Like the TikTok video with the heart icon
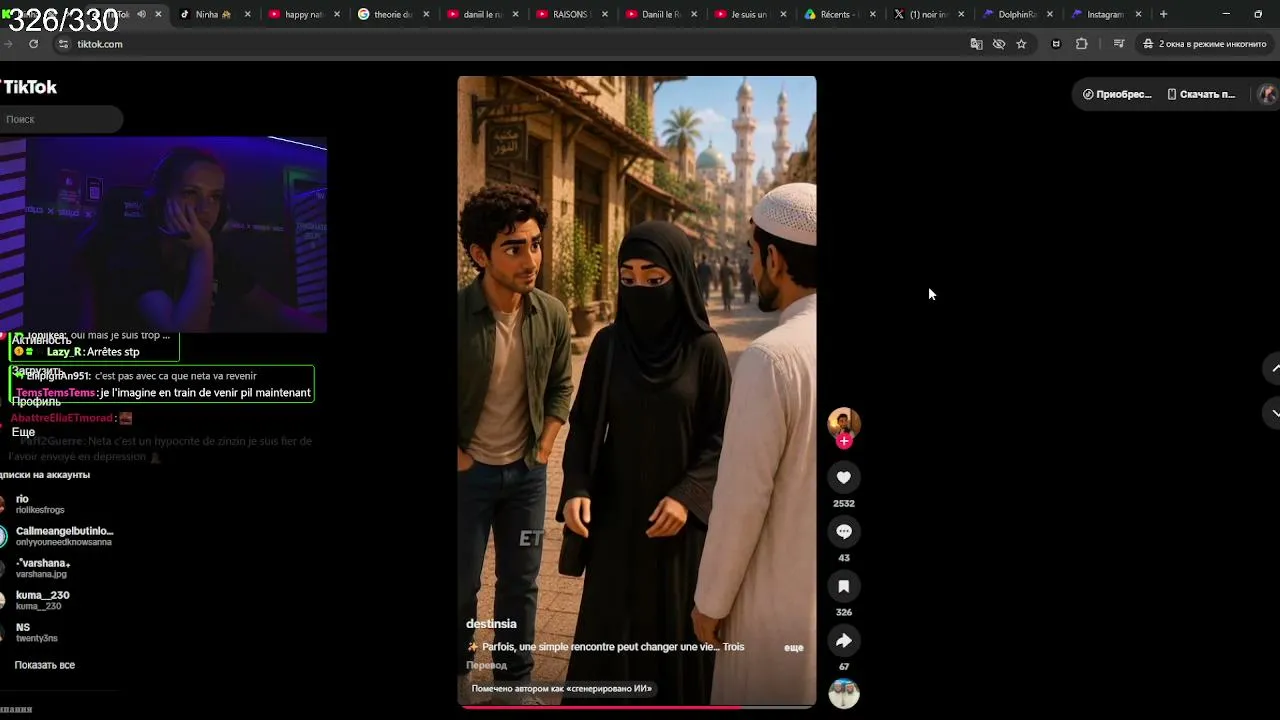Screen dimensions: 1280x720 844,477
